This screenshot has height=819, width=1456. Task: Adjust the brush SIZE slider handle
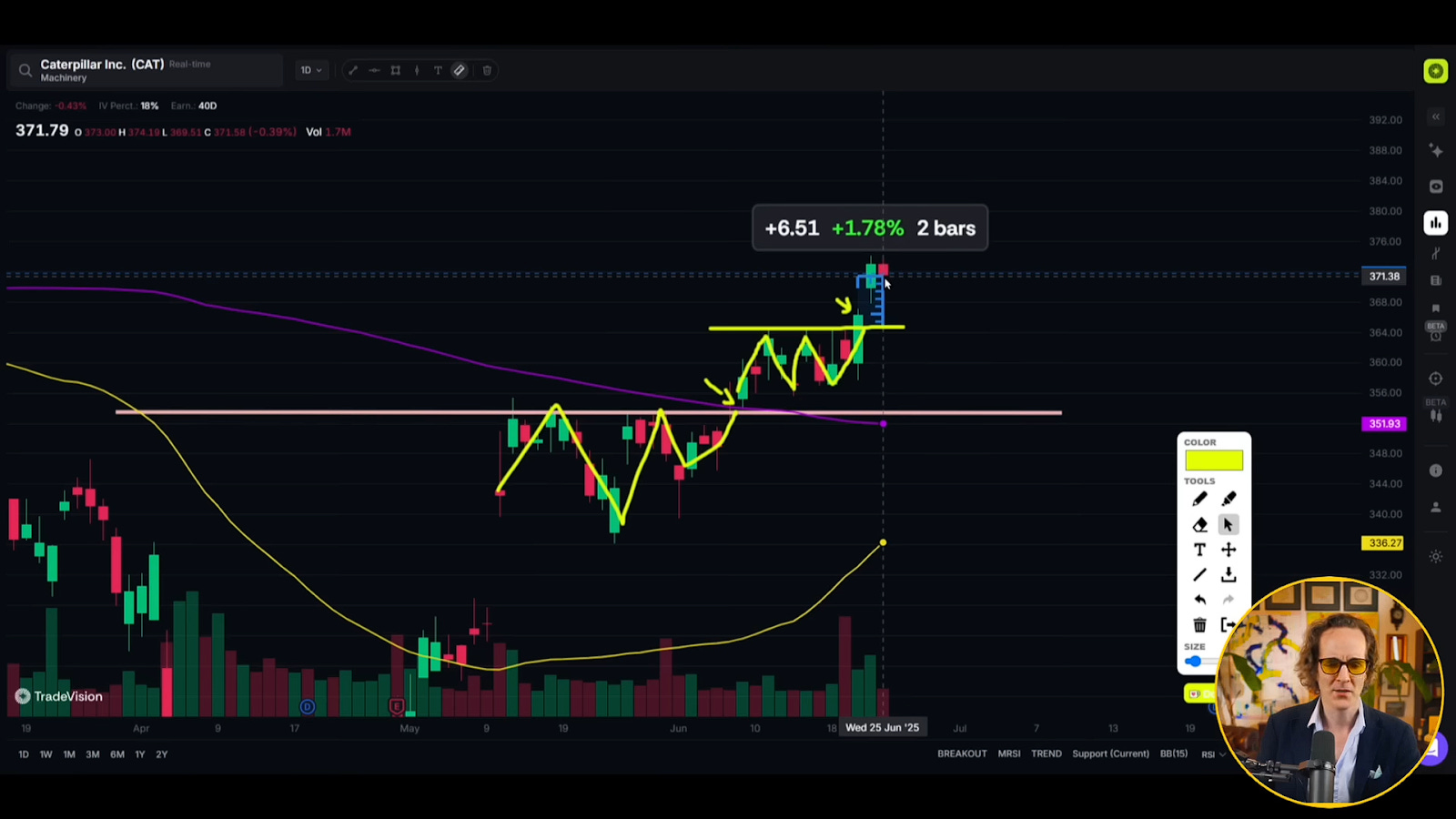pos(1193,662)
